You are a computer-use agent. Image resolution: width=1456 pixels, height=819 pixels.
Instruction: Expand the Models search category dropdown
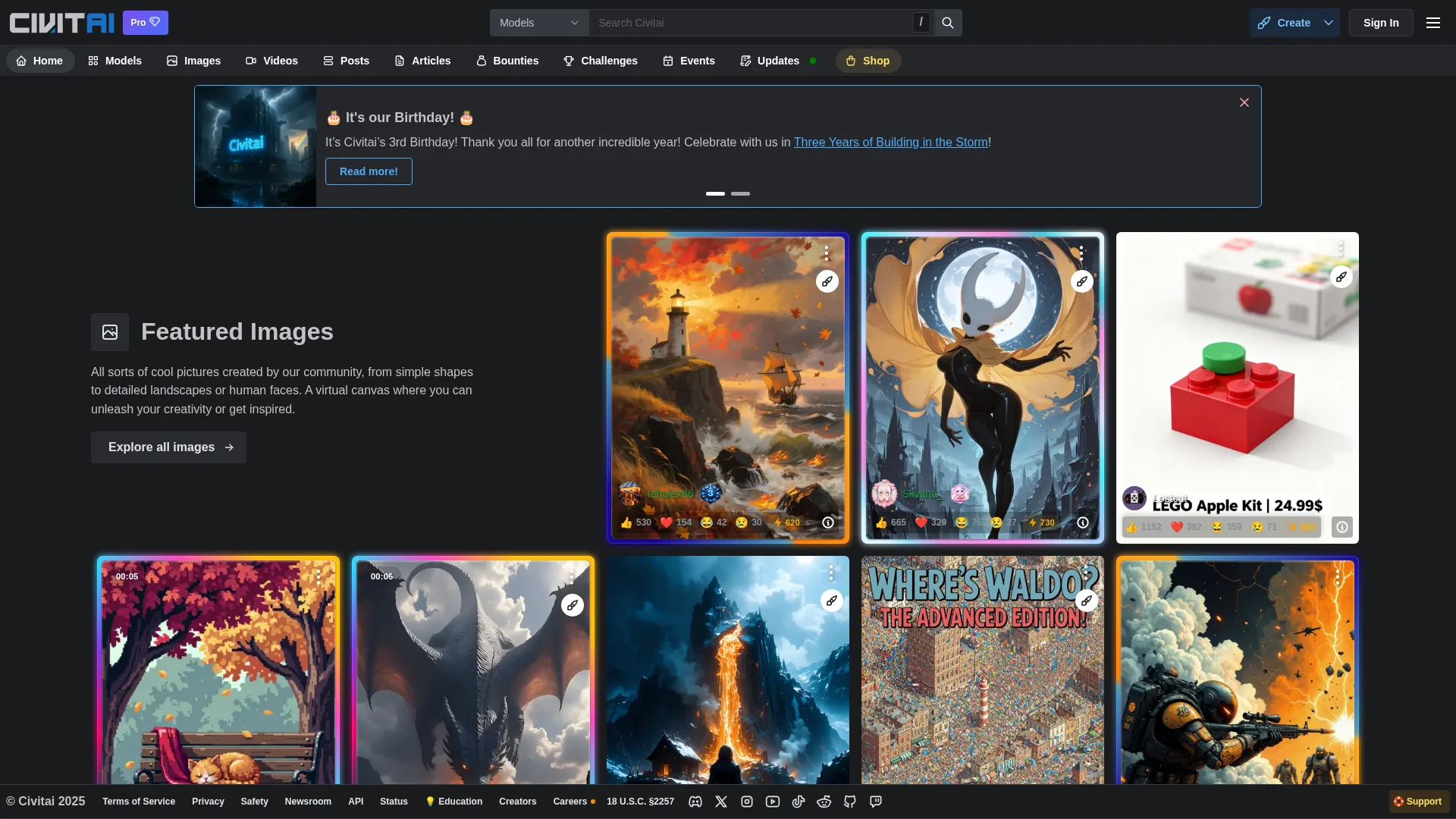(539, 23)
